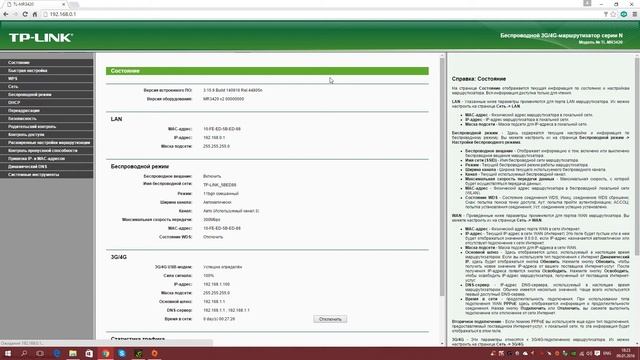The image size is (640, 360).
Task: Open Расширенные настройки маршрутизации menu item
Action: click(47, 142)
